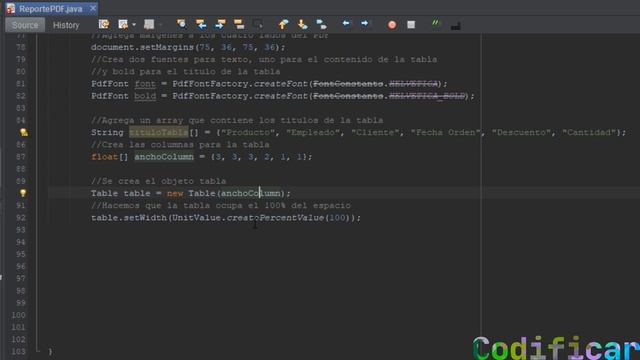The width and height of the screenshot is (640, 360).
Task: Click the navigate Back history icon
Action: click(122, 24)
